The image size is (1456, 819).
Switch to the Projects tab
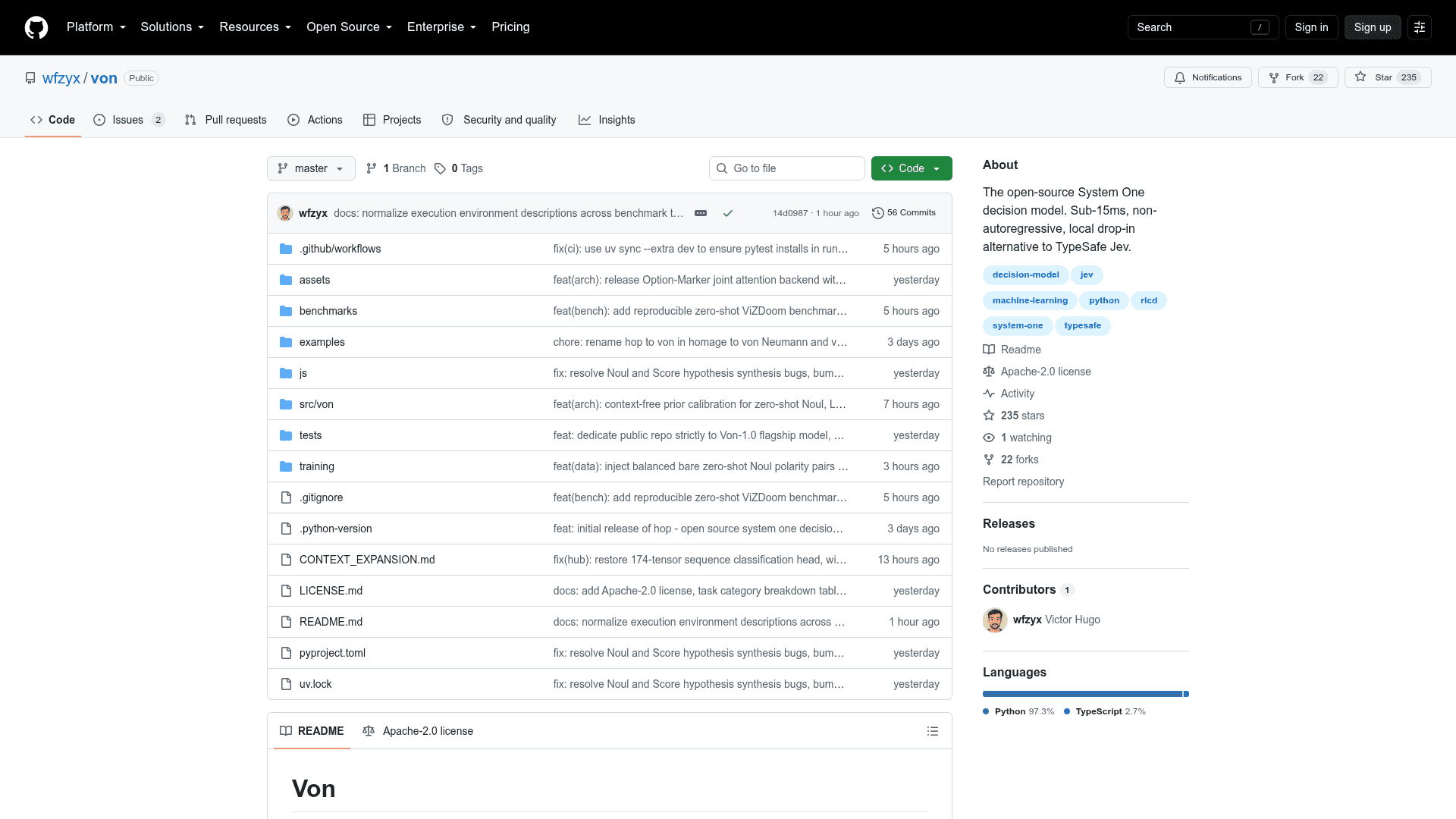pyautogui.click(x=392, y=120)
